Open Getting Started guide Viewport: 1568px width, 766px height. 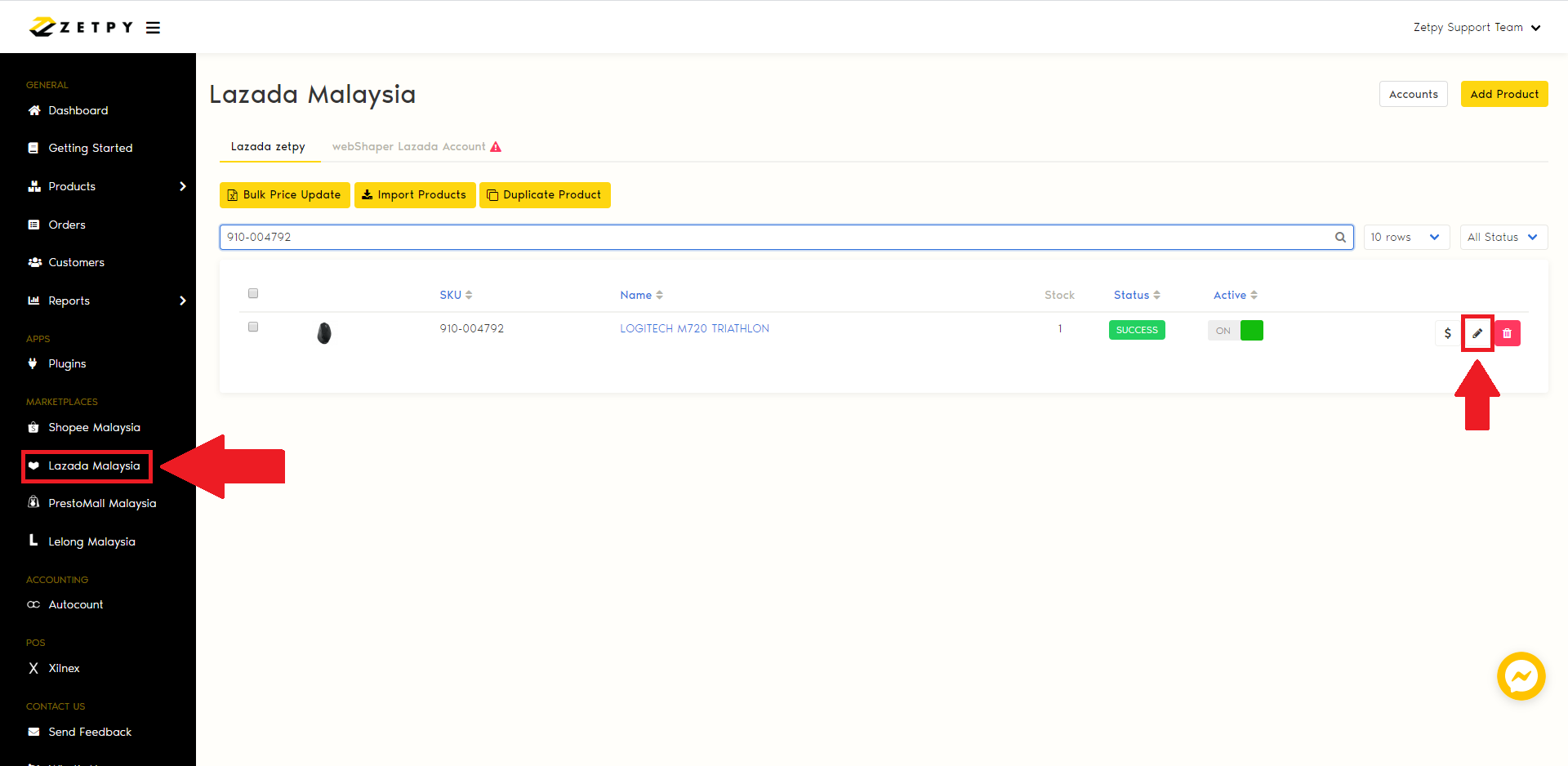tap(90, 148)
